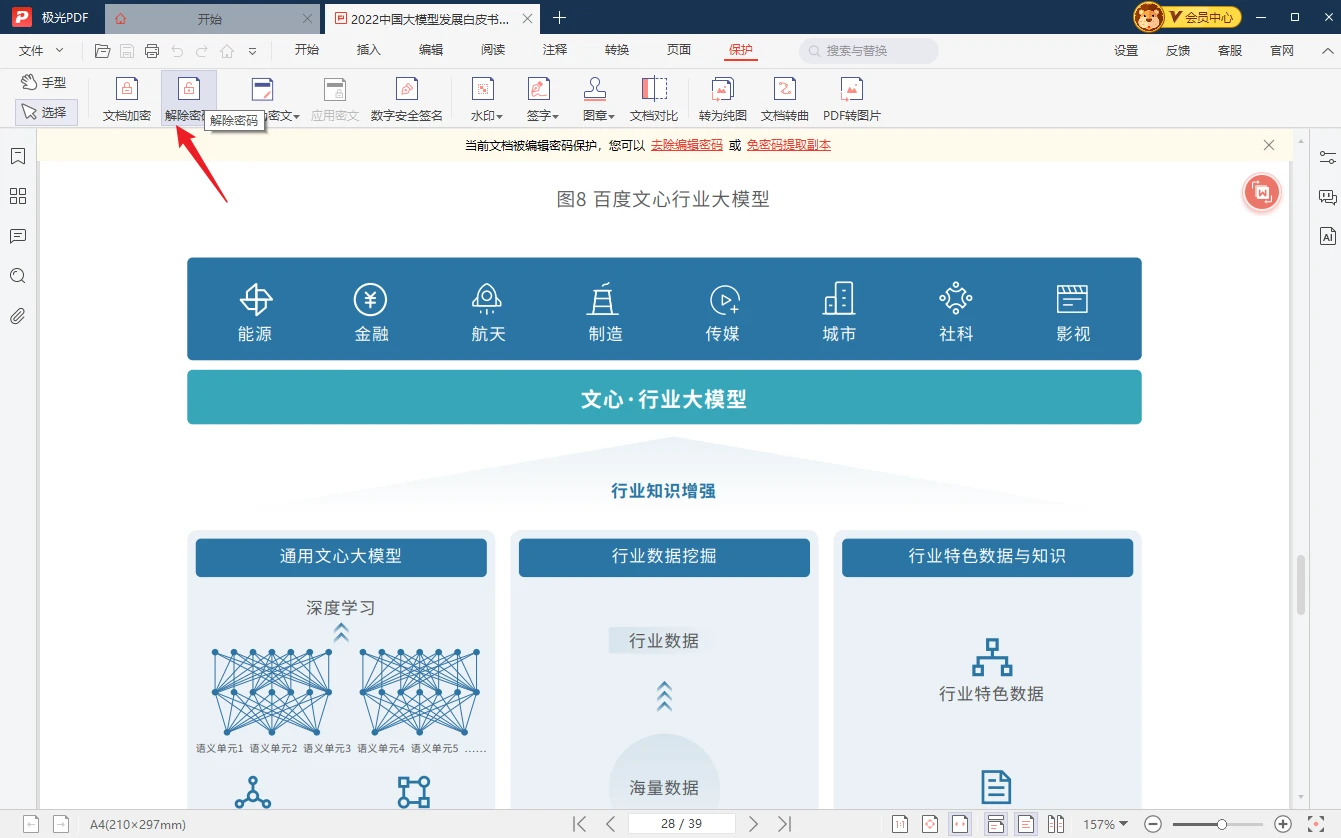Select the Protect (保护) ribbon tab
The width and height of the screenshot is (1341, 838).
[x=741, y=50]
